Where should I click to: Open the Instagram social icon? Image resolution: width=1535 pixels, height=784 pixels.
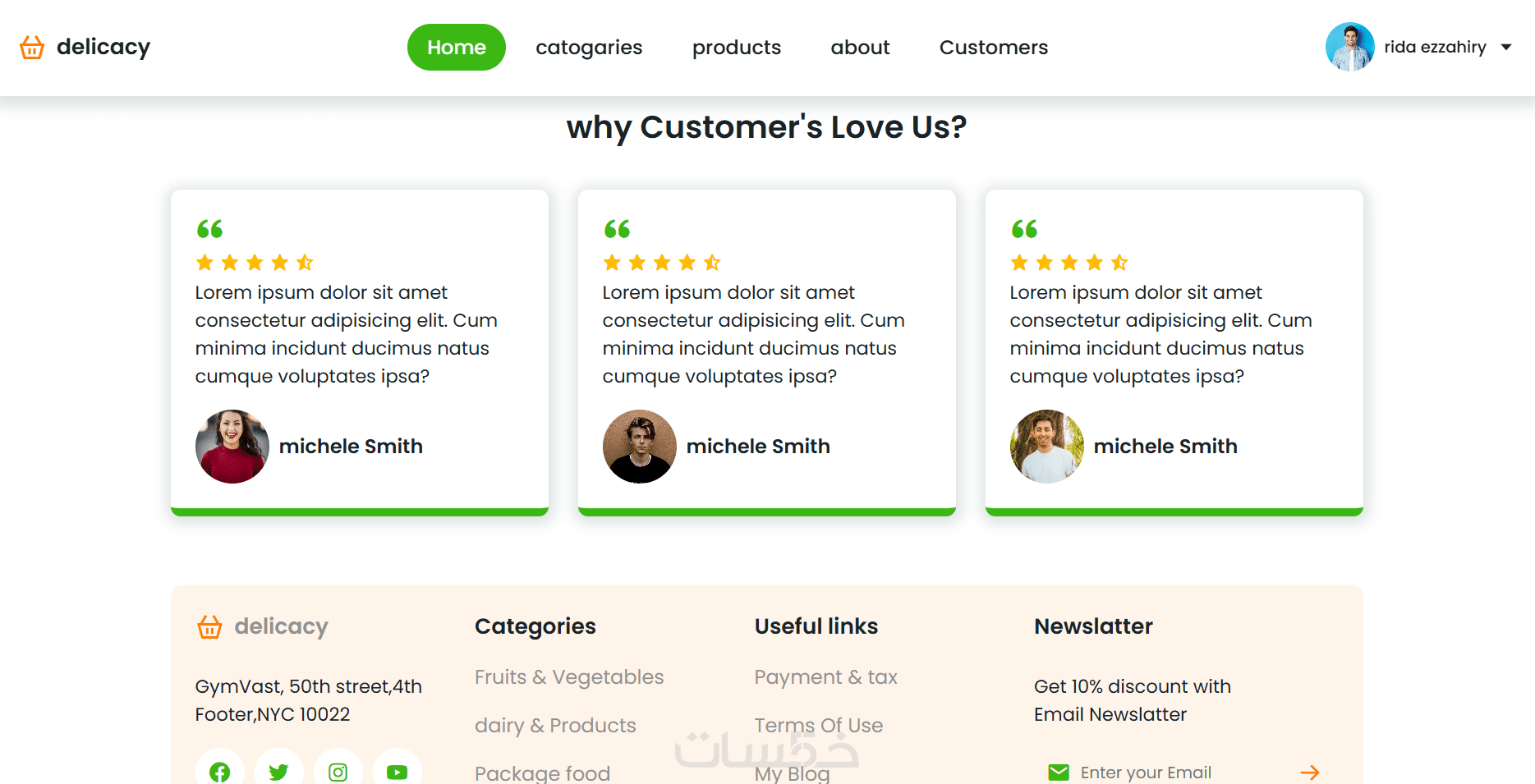tap(338, 772)
